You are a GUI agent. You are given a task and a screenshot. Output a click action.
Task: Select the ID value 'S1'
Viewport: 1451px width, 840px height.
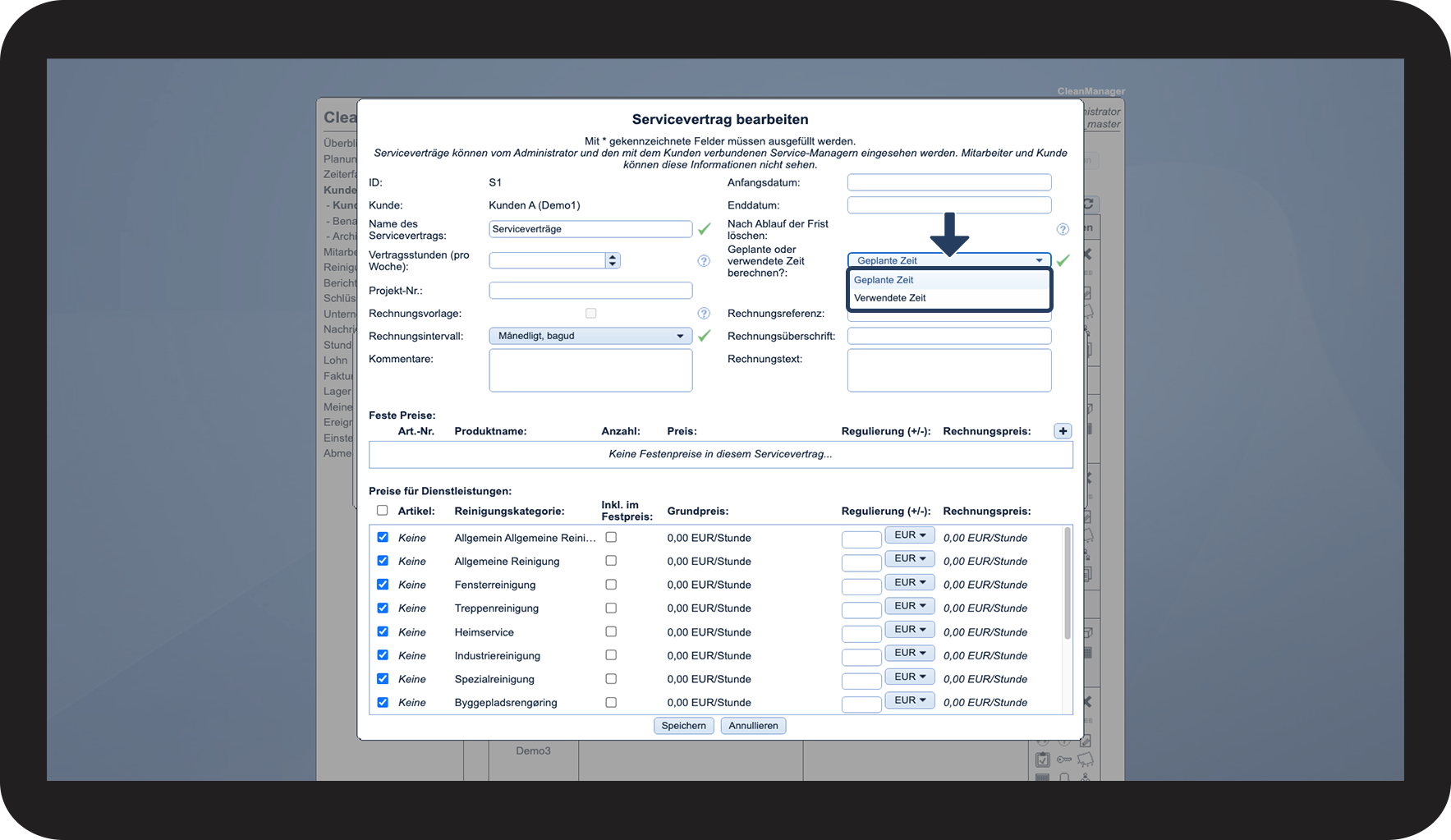495,182
